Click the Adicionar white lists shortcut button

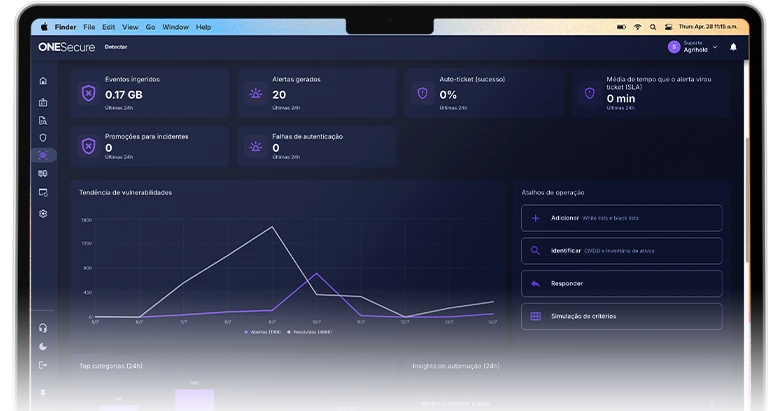click(622, 218)
